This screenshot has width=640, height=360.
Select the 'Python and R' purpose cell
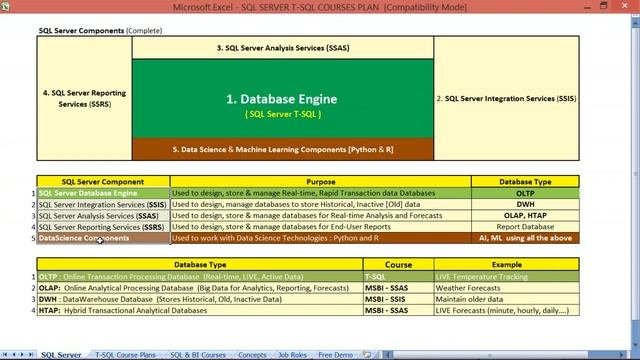click(x=321, y=238)
